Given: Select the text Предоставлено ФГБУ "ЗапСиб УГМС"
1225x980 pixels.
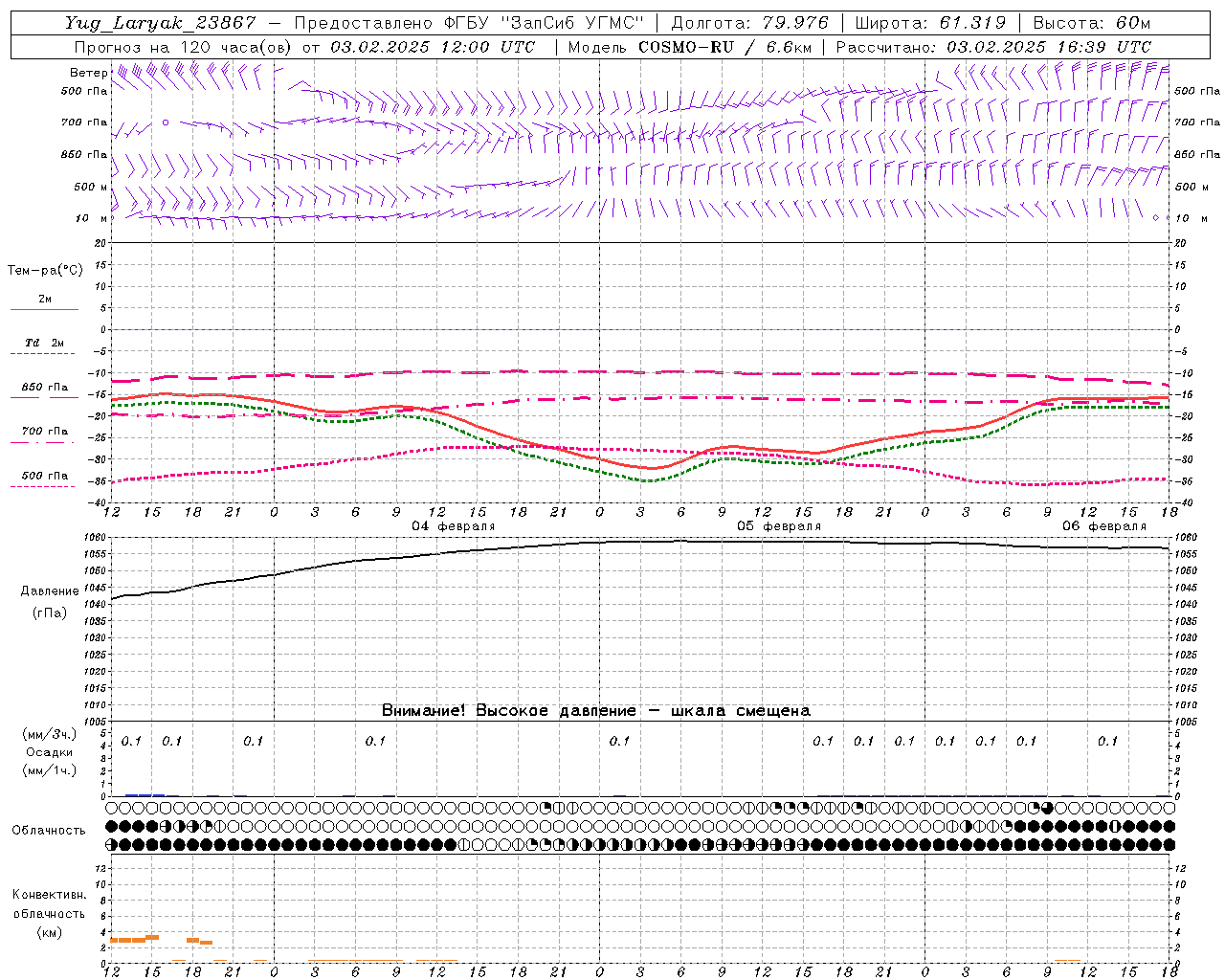Looking at the screenshot, I should click(469, 23).
